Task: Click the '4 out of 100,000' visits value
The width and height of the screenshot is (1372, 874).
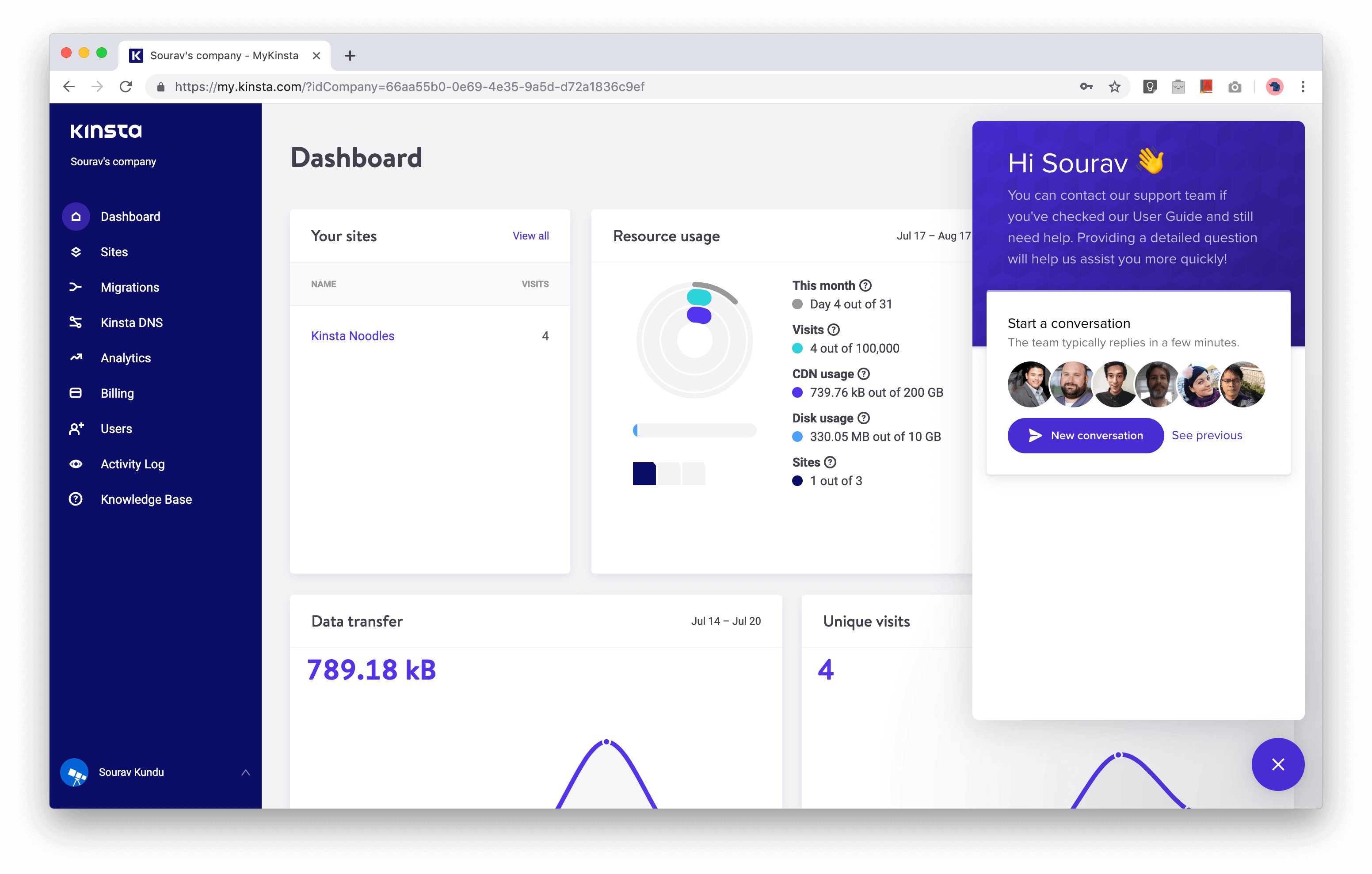Action: pyautogui.click(x=855, y=349)
